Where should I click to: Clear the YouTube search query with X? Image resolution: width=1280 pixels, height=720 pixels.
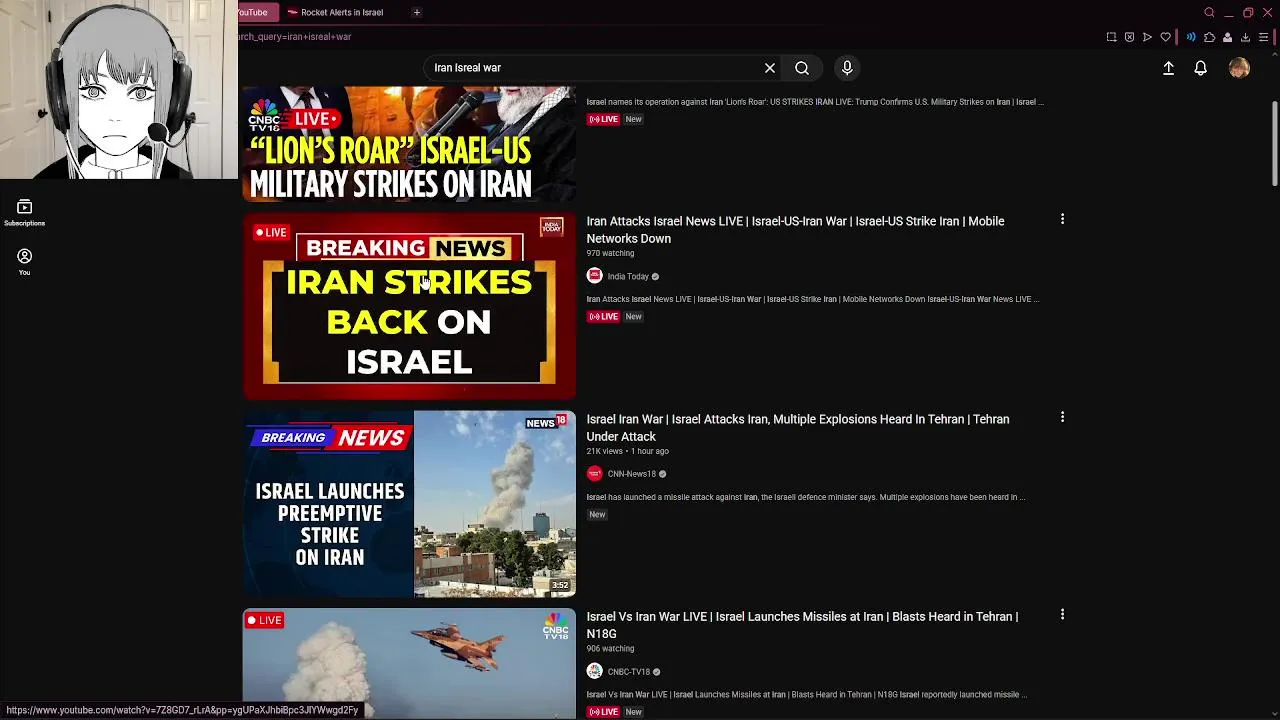[770, 68]
